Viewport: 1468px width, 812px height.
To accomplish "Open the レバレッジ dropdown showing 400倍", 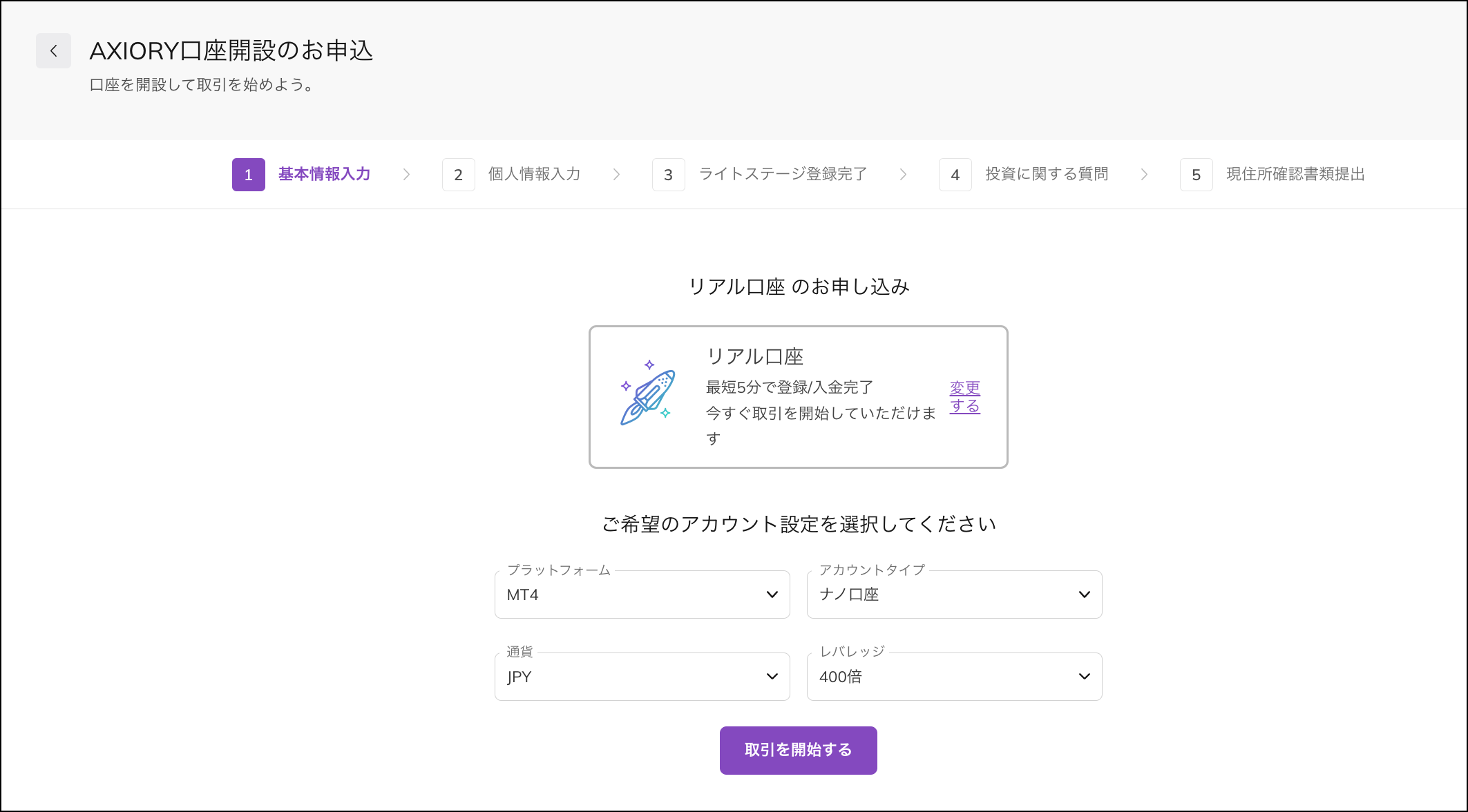I will point(955,677).
